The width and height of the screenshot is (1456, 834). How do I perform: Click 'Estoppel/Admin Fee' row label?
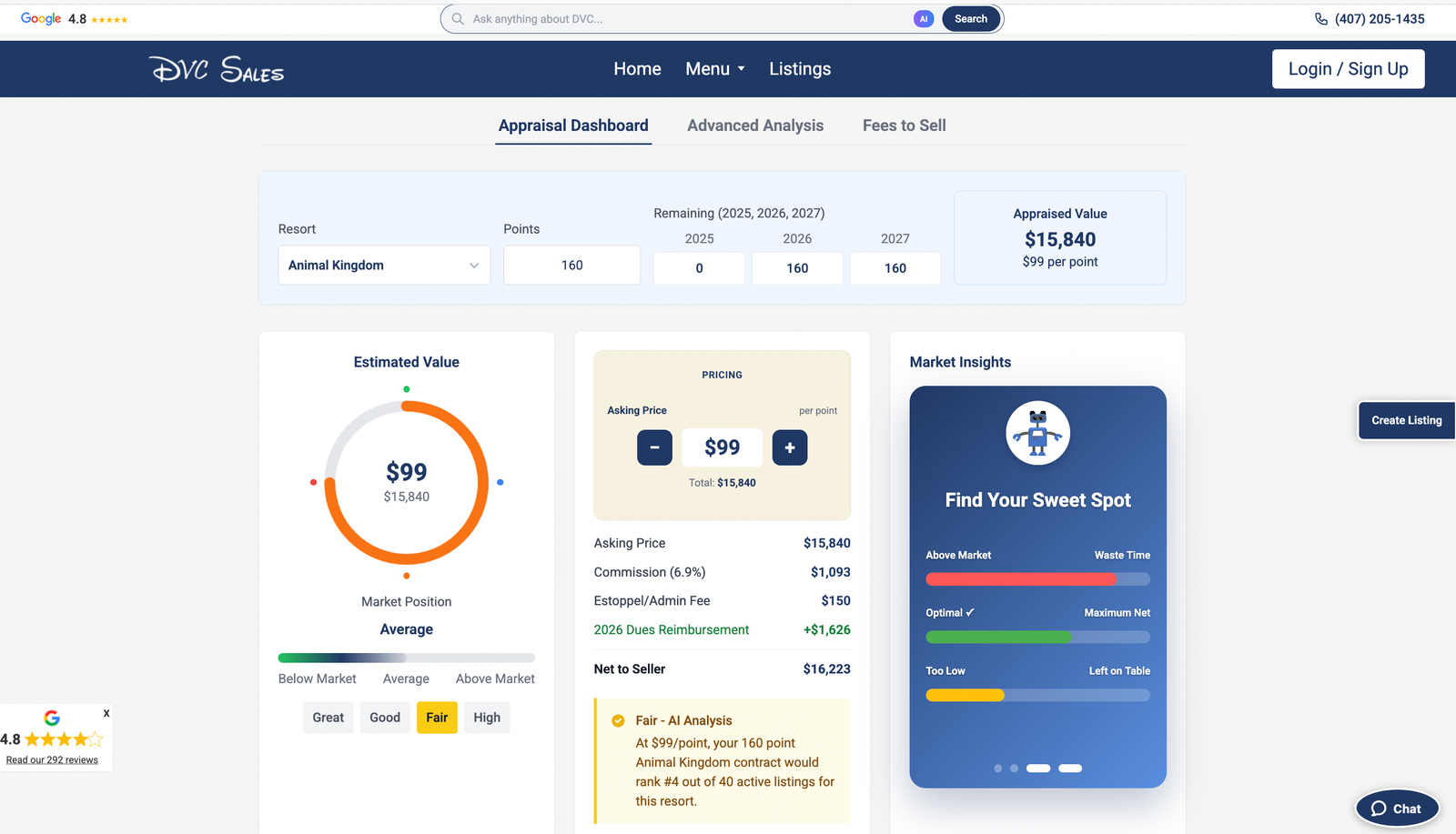(652, 601)
